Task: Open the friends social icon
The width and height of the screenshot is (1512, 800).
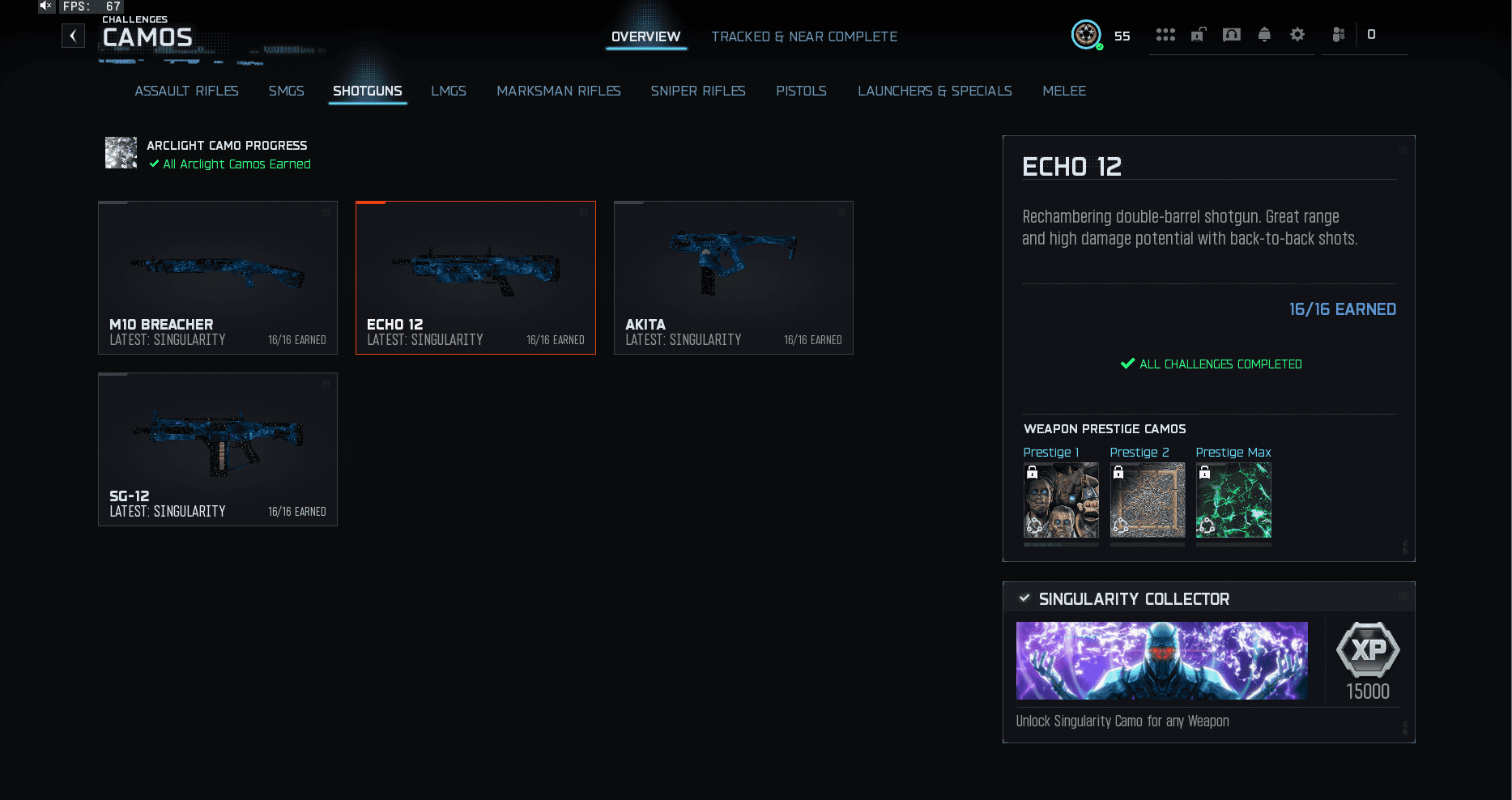Action: [1339, 35]
